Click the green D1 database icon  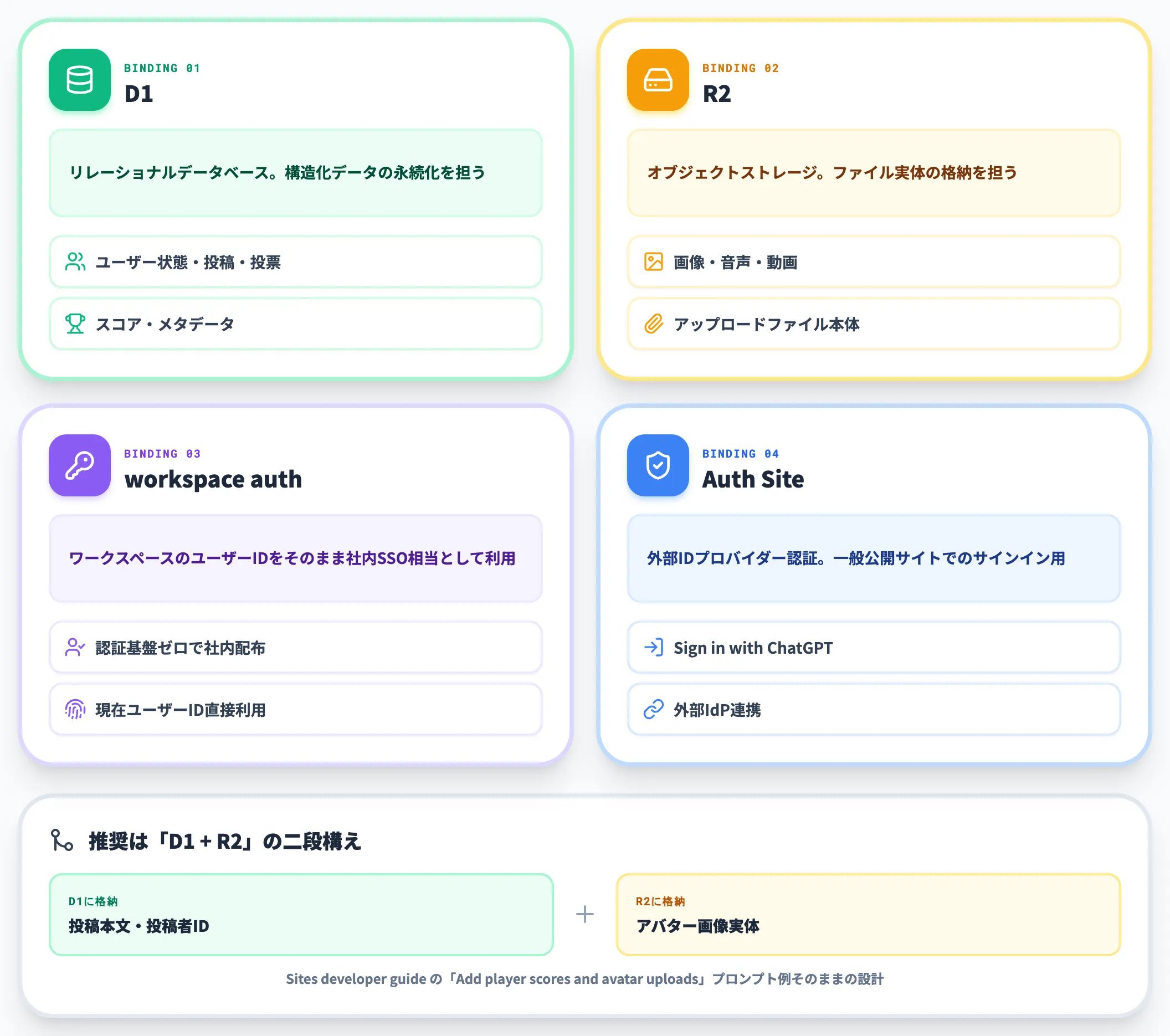click(x=80, y=80)
